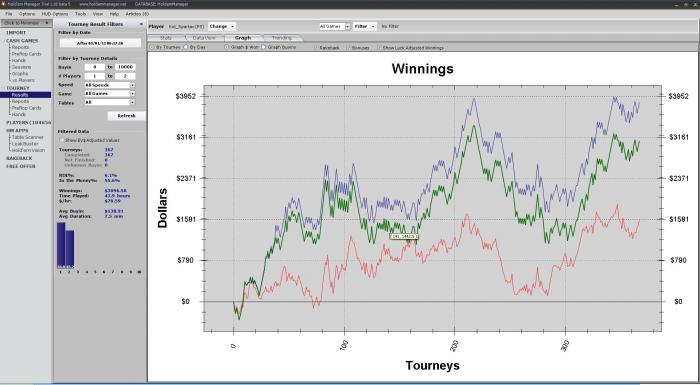The width and height of the screenshot is (700, 385).
Task: Open the Help menu
Action: 114,14
